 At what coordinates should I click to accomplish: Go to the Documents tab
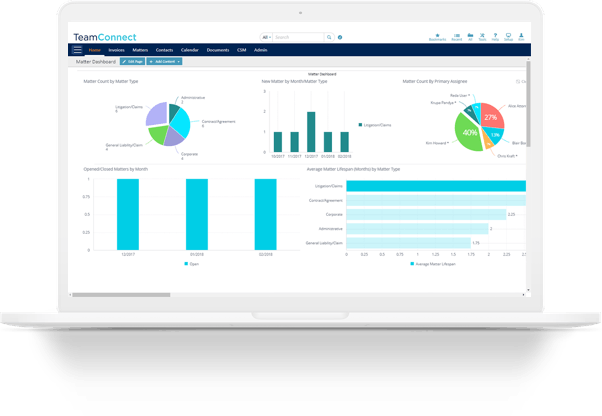point(218,50)
